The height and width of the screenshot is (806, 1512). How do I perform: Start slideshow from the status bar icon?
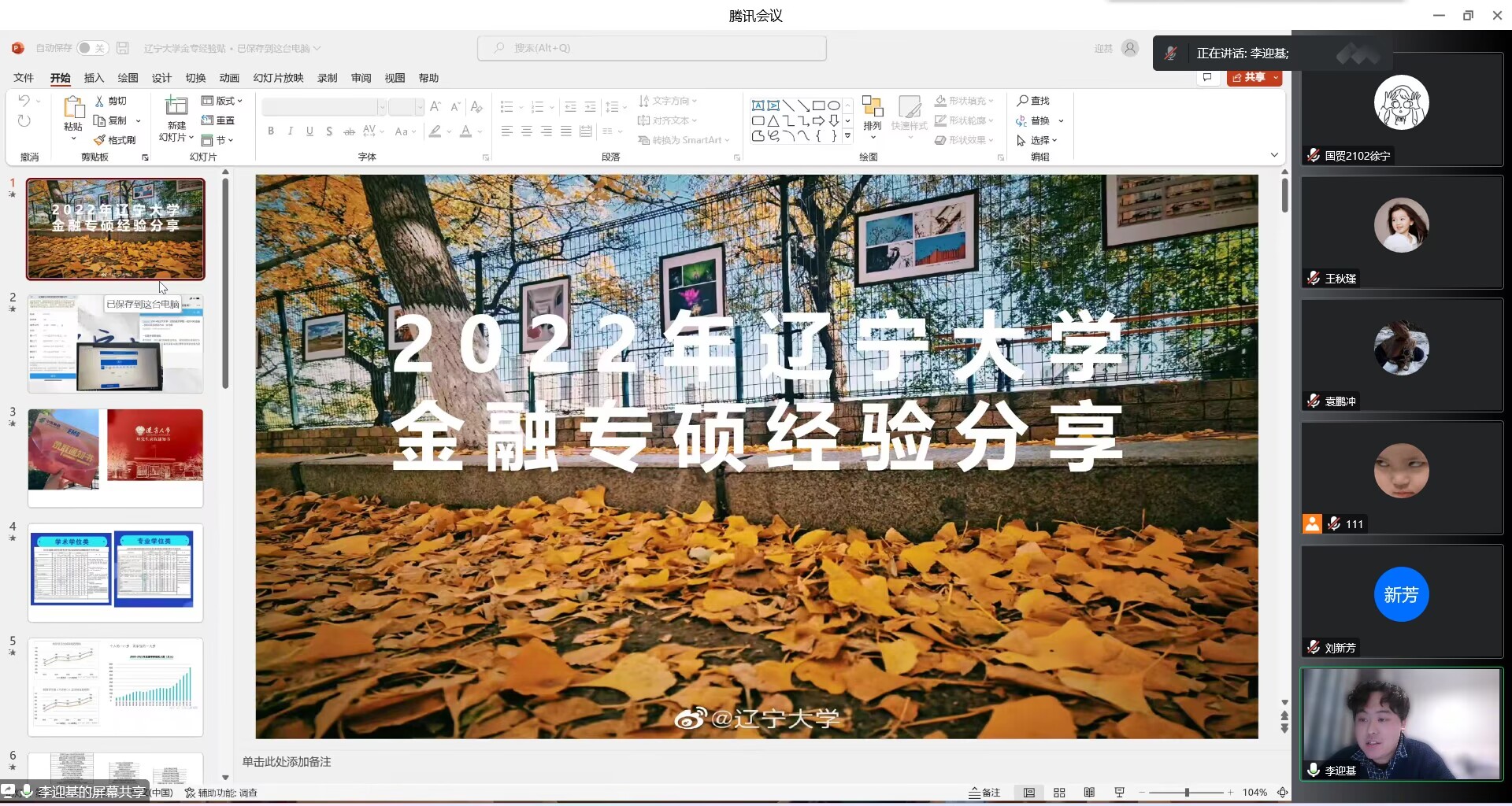[x=1119, y=793]
